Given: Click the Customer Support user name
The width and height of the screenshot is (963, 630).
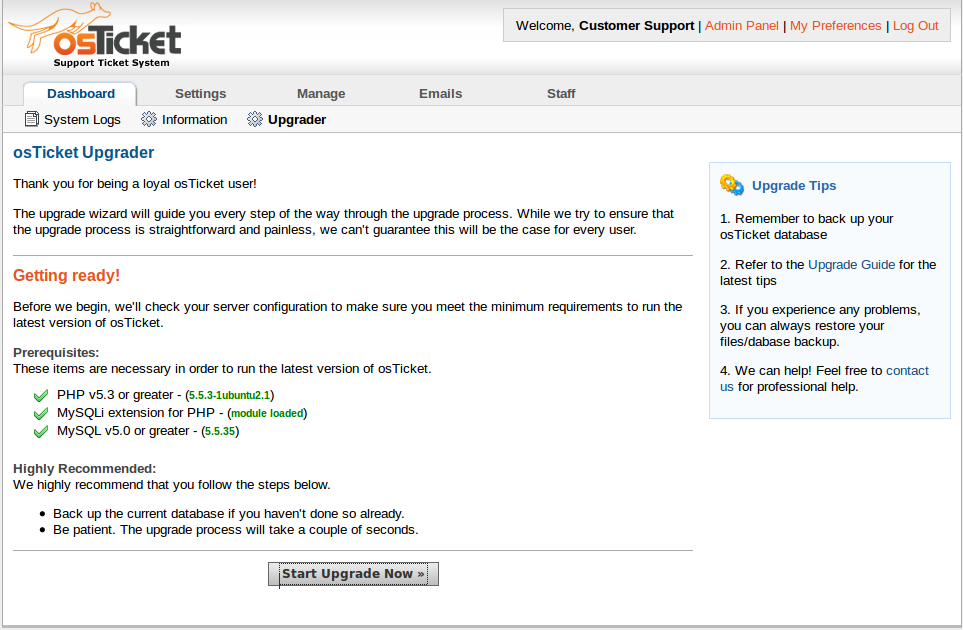Looking at the screenshot, I should click(x=636, y=26).
